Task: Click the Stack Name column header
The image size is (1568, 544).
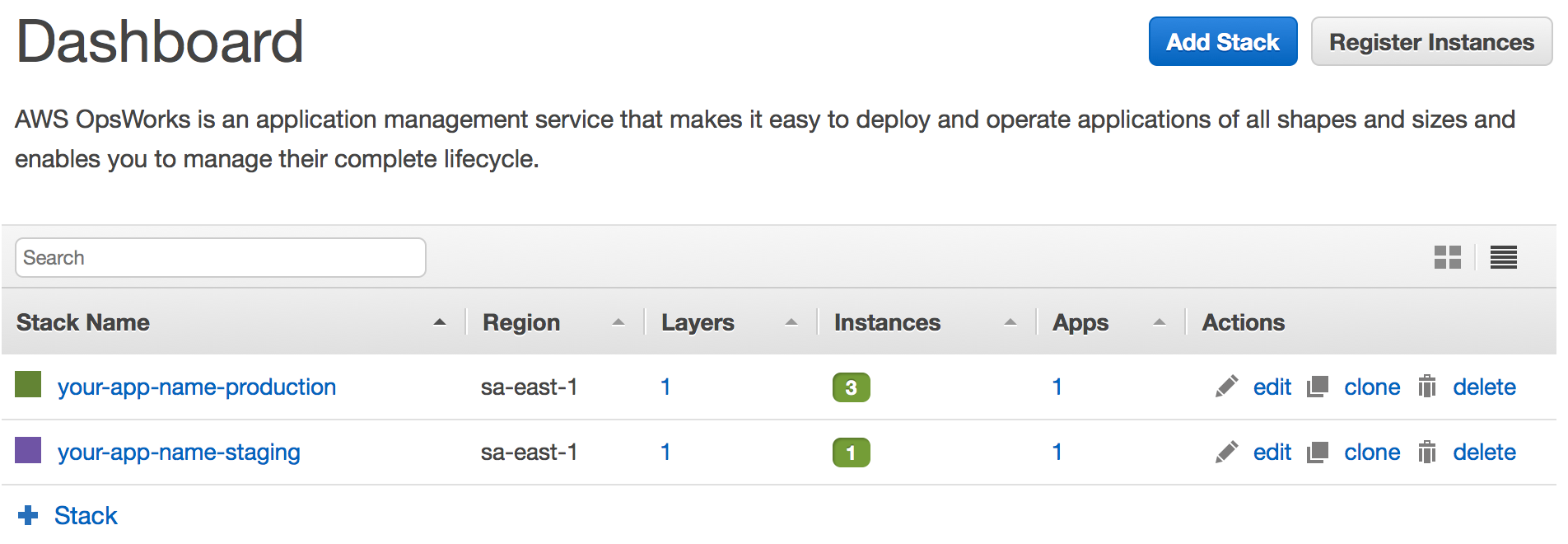Action: pyautogui.click(x=83, y=322)
